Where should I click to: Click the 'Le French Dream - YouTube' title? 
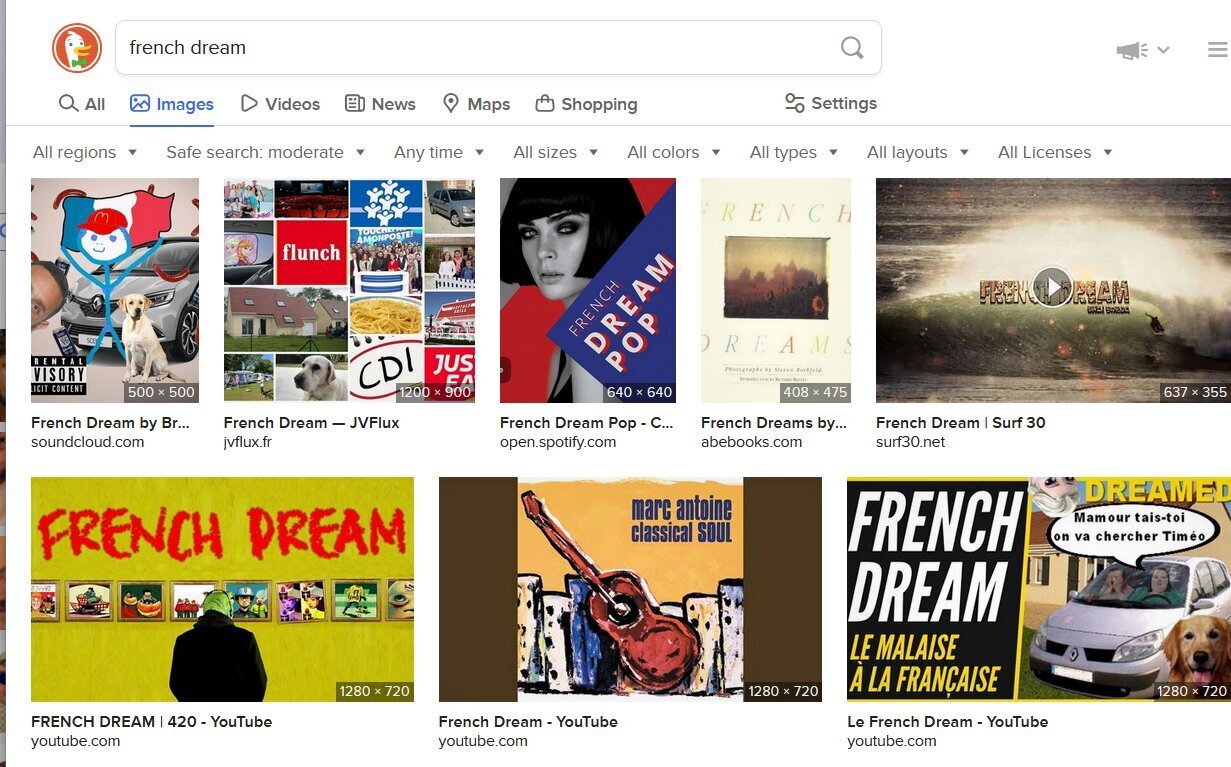coord(947,722)
